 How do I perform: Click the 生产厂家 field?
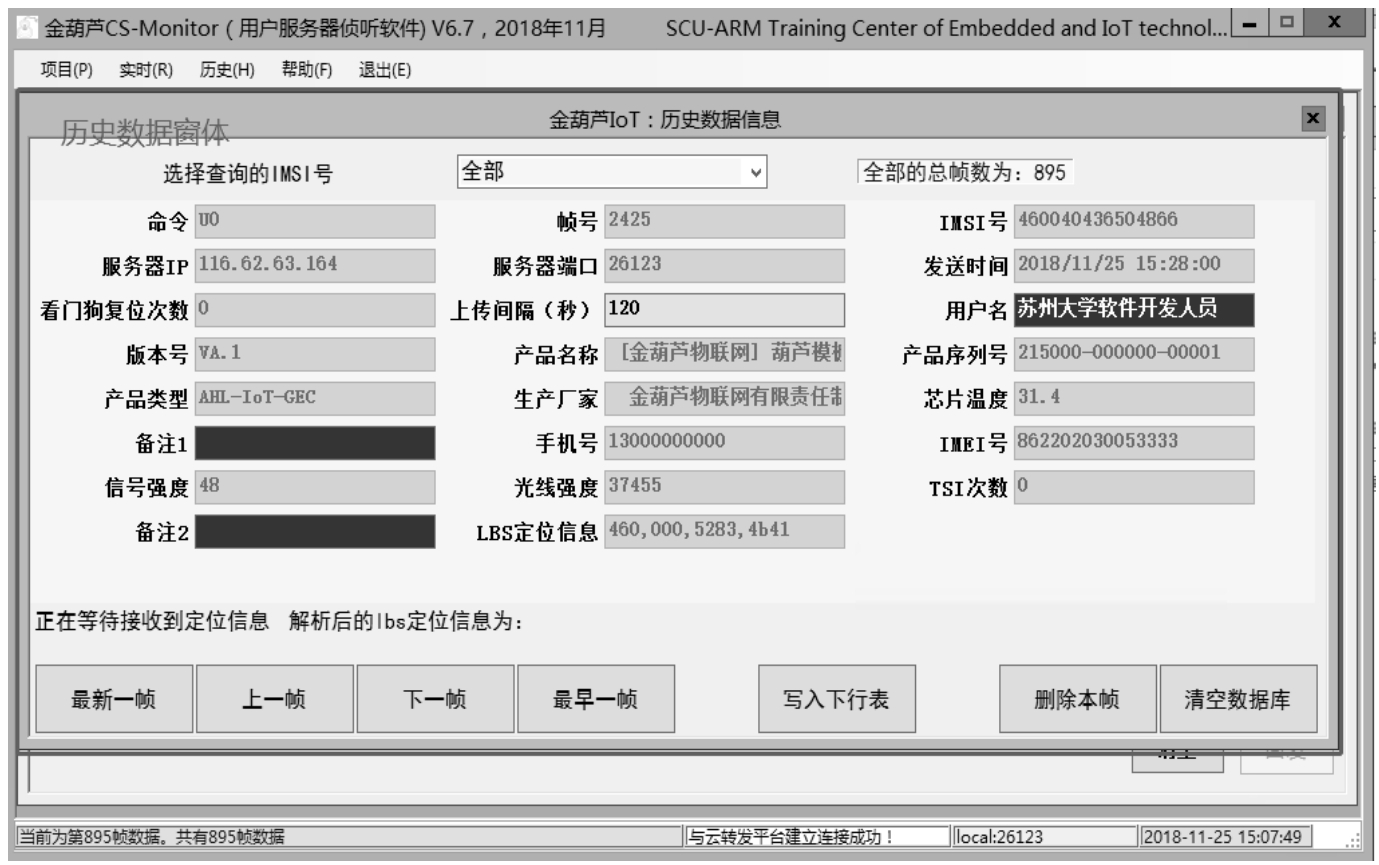[x=725, y=398]
